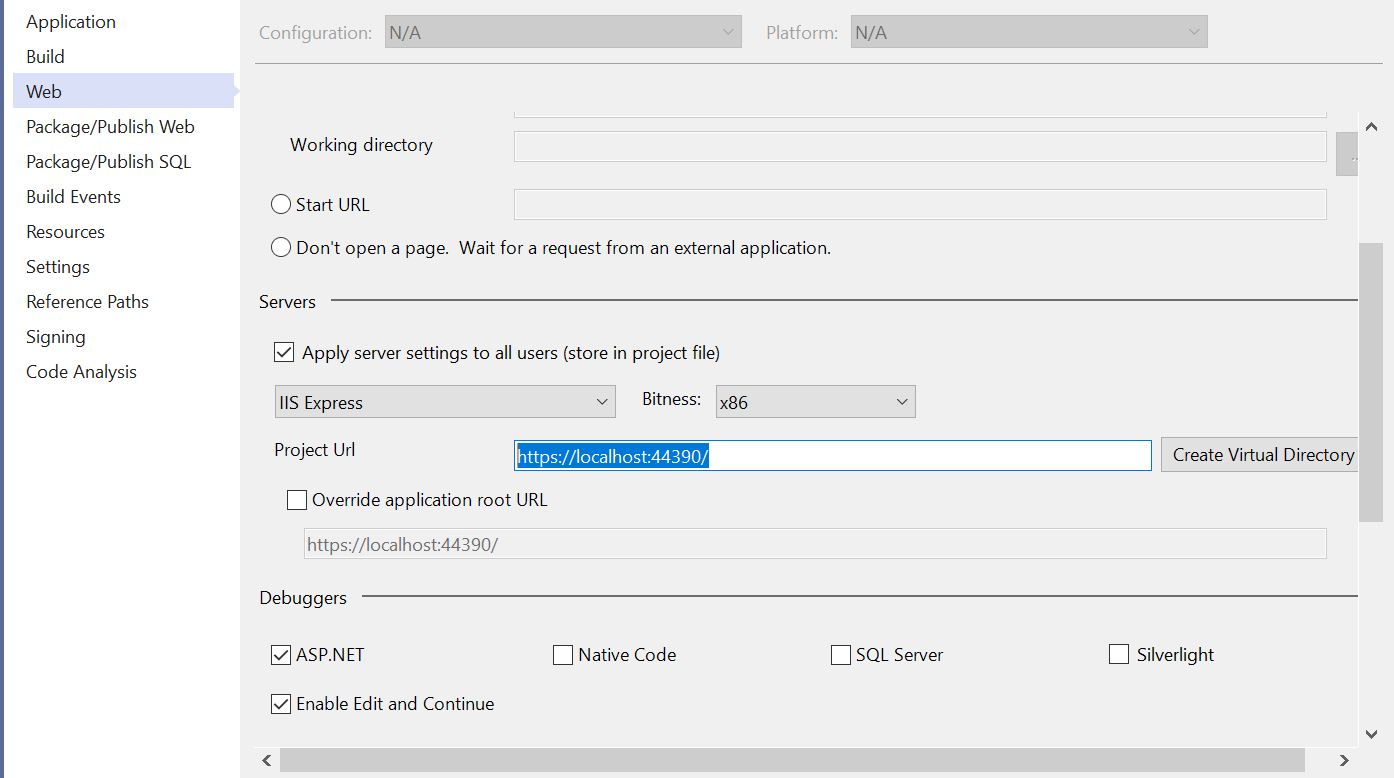Go to the Code Analysis tab
The height and width of the screenshot is (778, 1394).
(x=81, y=372)
